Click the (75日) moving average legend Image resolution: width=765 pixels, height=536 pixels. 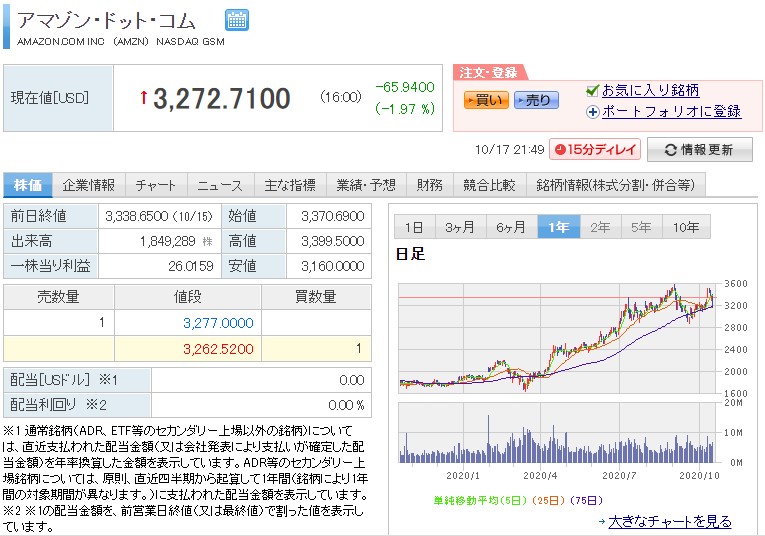click(586, 500)
